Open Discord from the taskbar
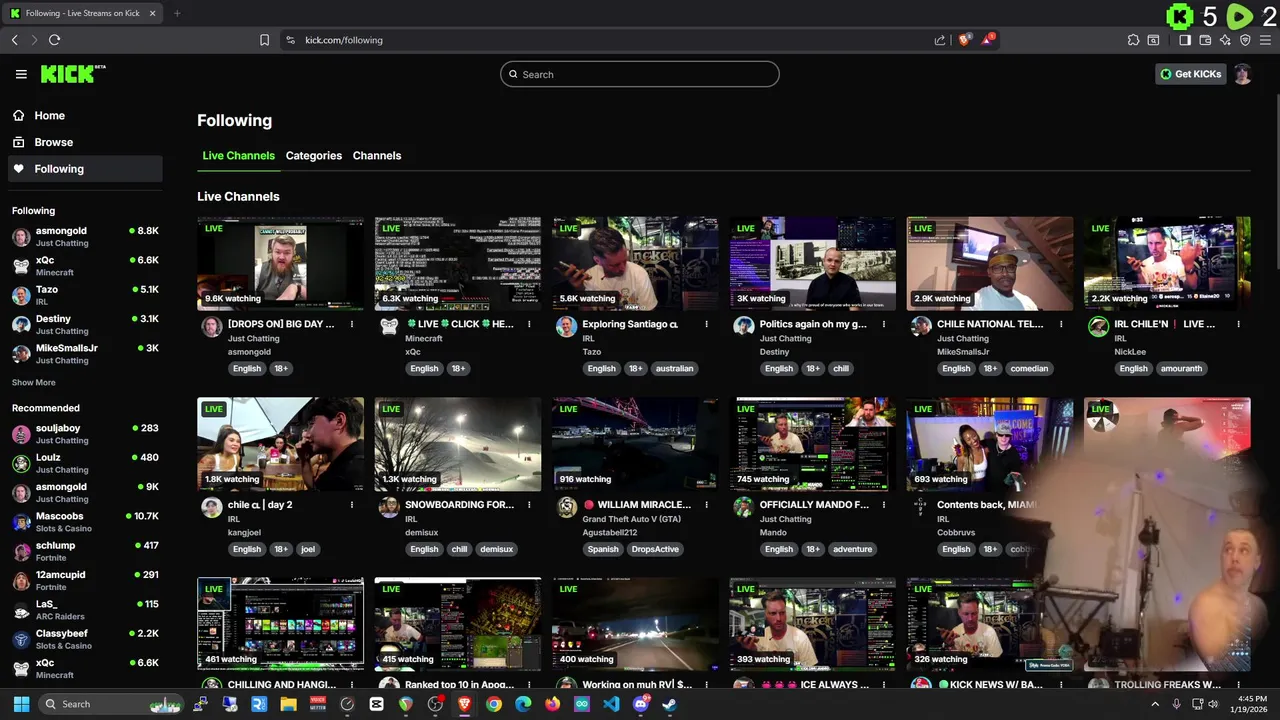Image resolution: width=1280 pixels, height=720 pixels. click(x=641, y=704)
